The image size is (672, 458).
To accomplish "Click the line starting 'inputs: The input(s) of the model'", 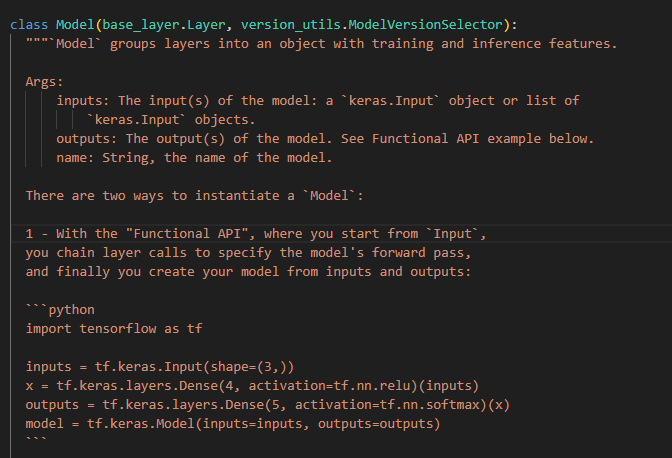I will tap(318, 101).
